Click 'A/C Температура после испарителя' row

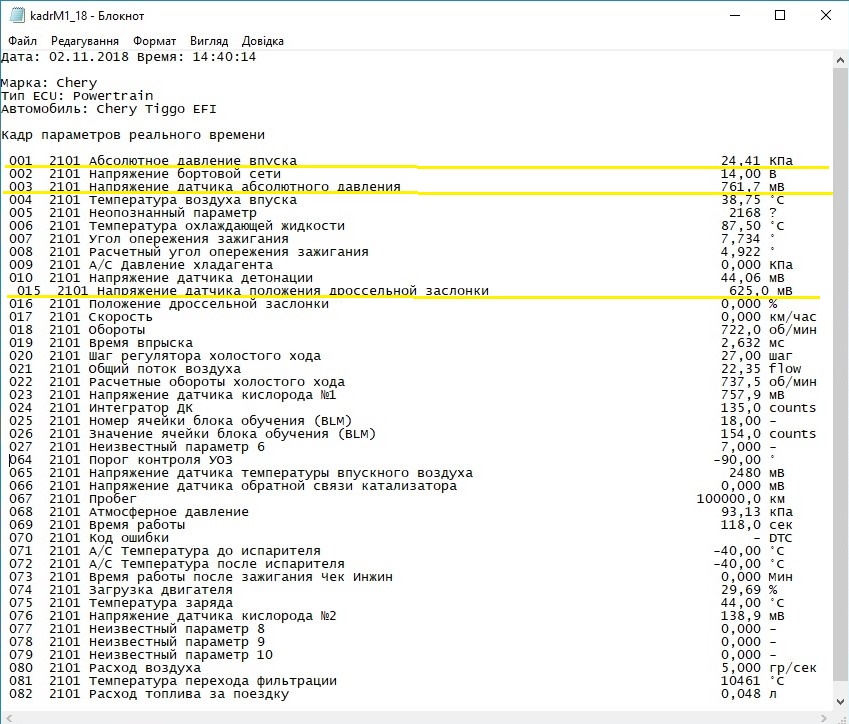397,564
